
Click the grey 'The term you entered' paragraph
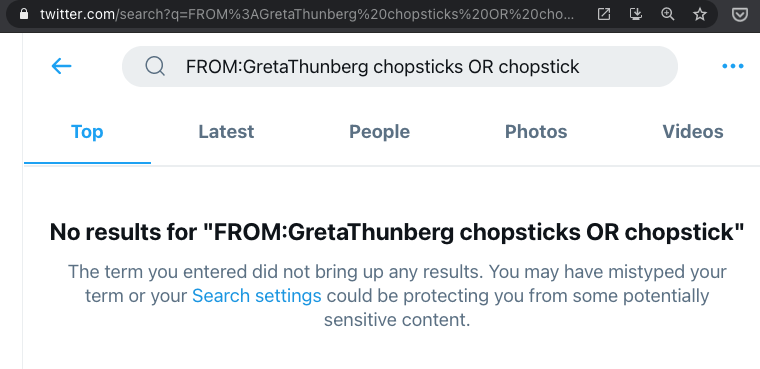click(397, 295)
